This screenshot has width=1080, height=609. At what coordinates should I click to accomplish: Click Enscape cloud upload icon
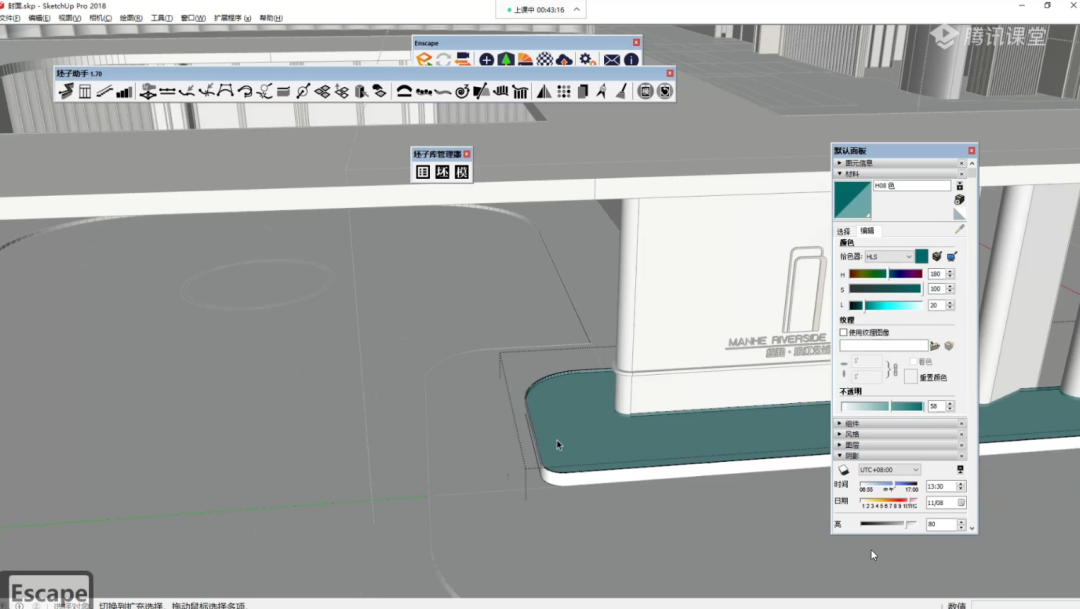[x=563, y=60]
